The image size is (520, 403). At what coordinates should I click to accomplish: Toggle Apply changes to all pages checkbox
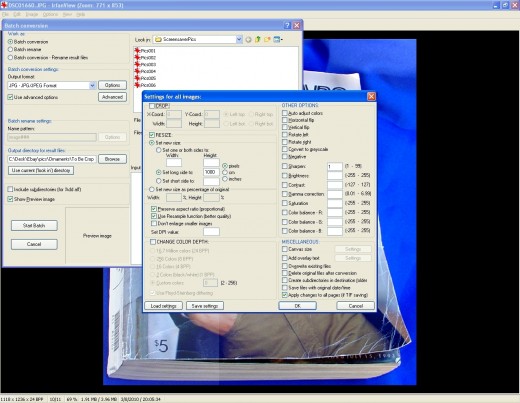[x=285, y=295]
